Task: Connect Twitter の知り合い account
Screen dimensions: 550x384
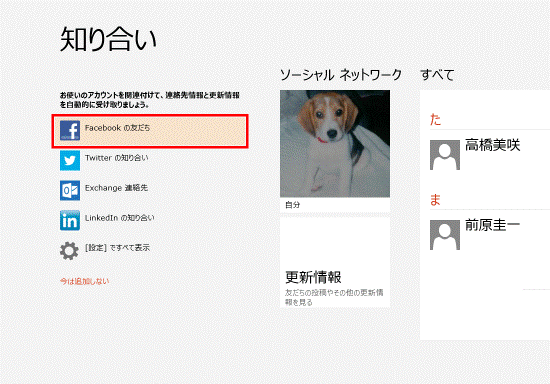Action: 116,158
